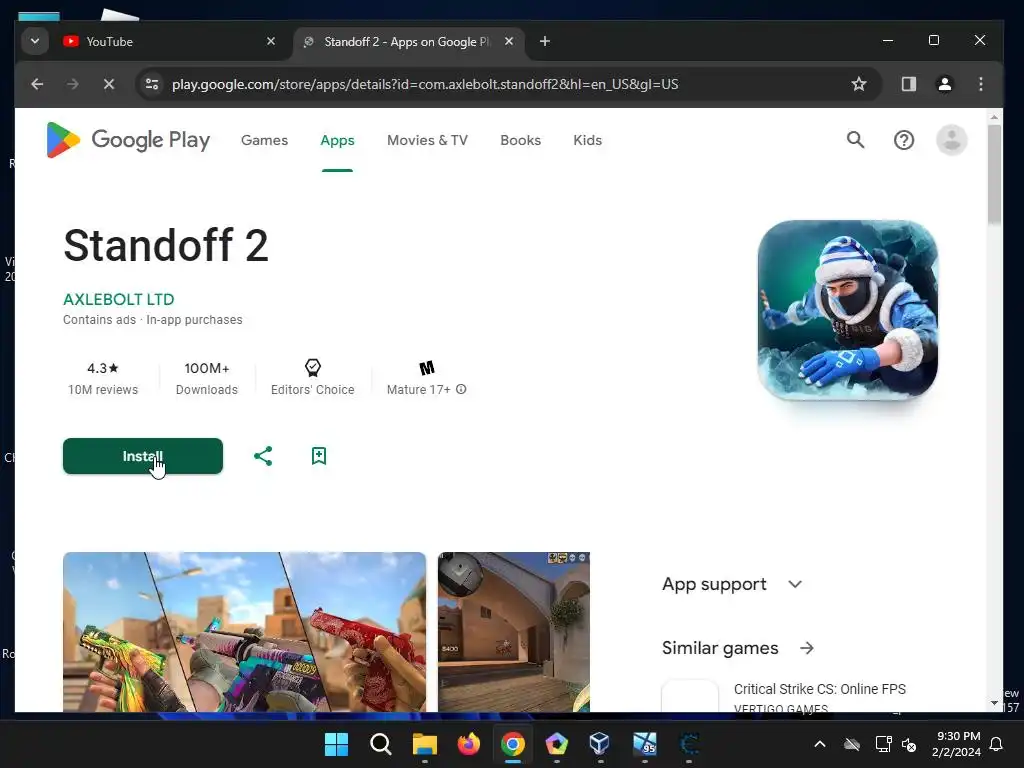Open the second gameplay screenshot
The image size is (1024, 768).
coord(514,632)
